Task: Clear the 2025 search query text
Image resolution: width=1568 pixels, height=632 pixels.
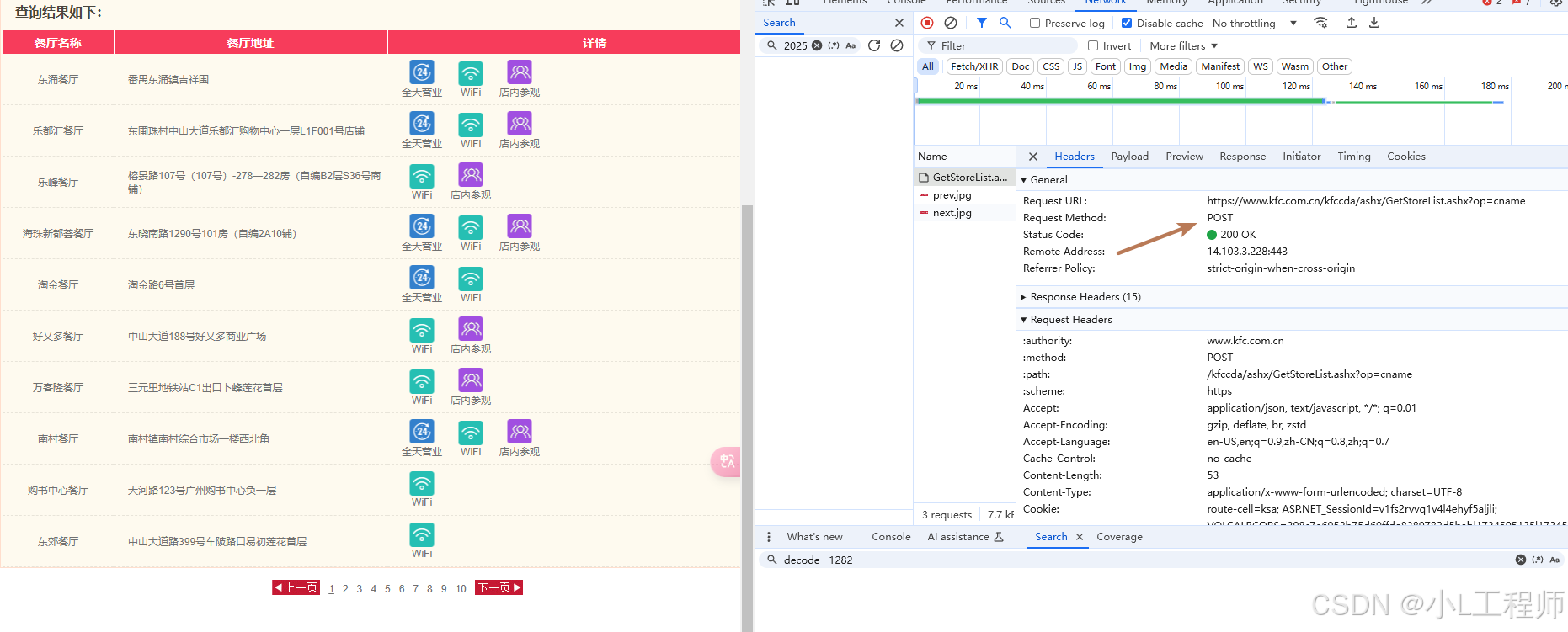Action: 817,45
